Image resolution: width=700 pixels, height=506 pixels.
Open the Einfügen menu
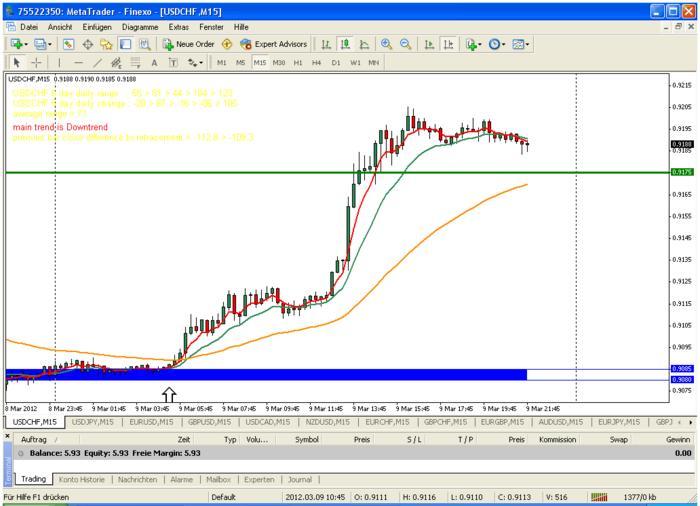pyautogui.click(x=97, y=27)
